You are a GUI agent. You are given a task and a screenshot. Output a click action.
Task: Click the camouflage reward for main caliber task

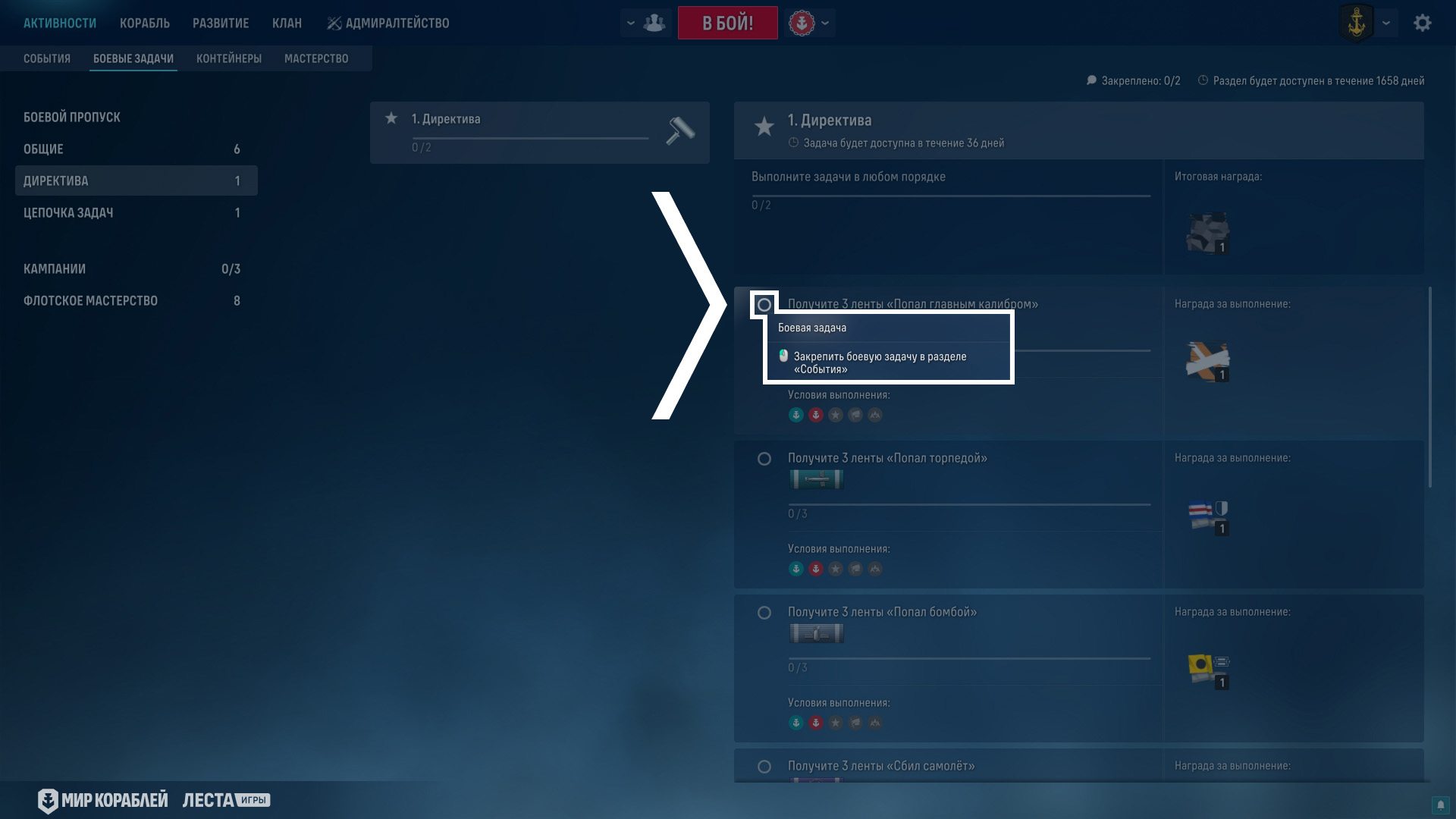(1207, 361)
